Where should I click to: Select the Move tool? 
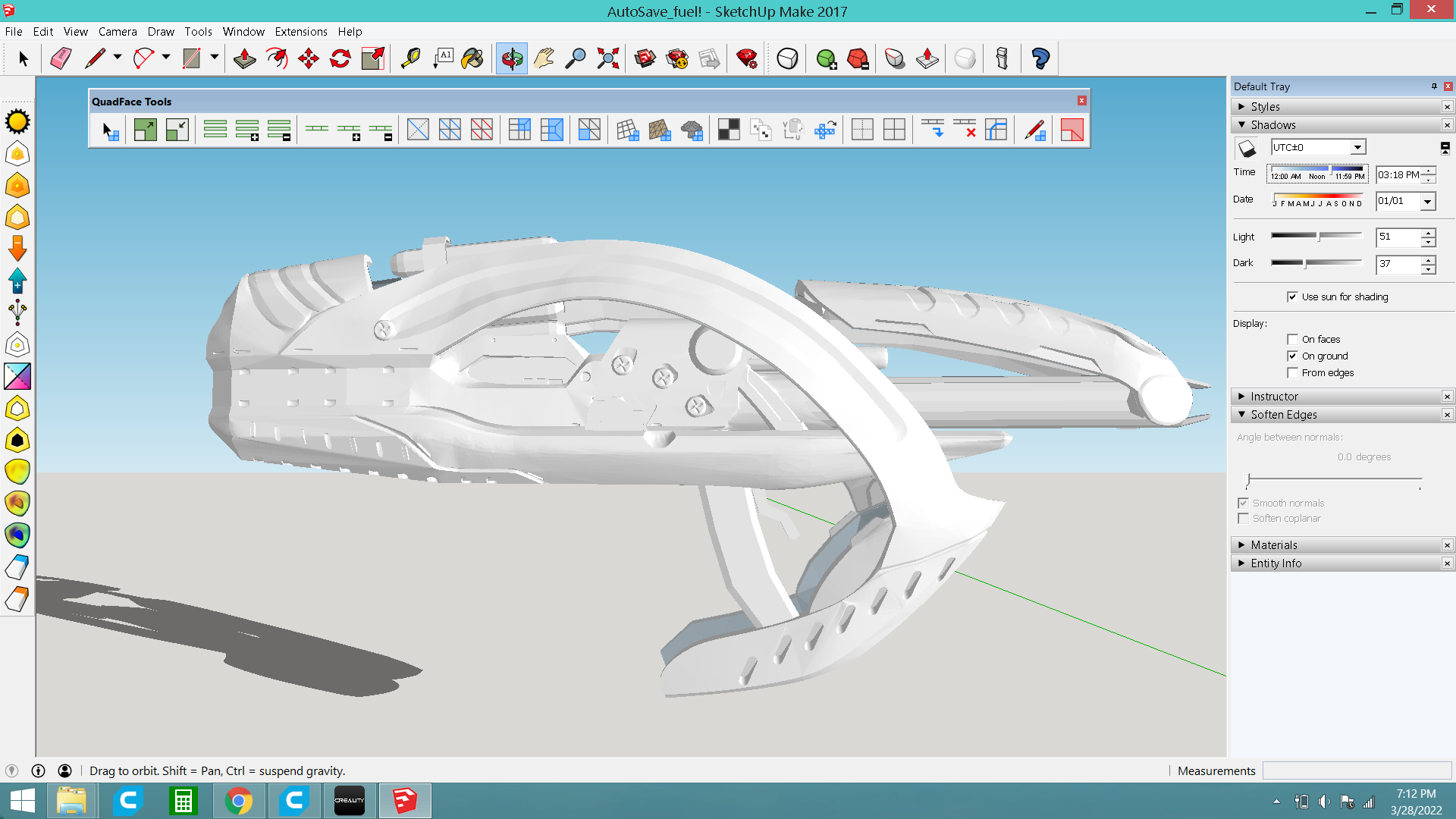coord(309,58)
